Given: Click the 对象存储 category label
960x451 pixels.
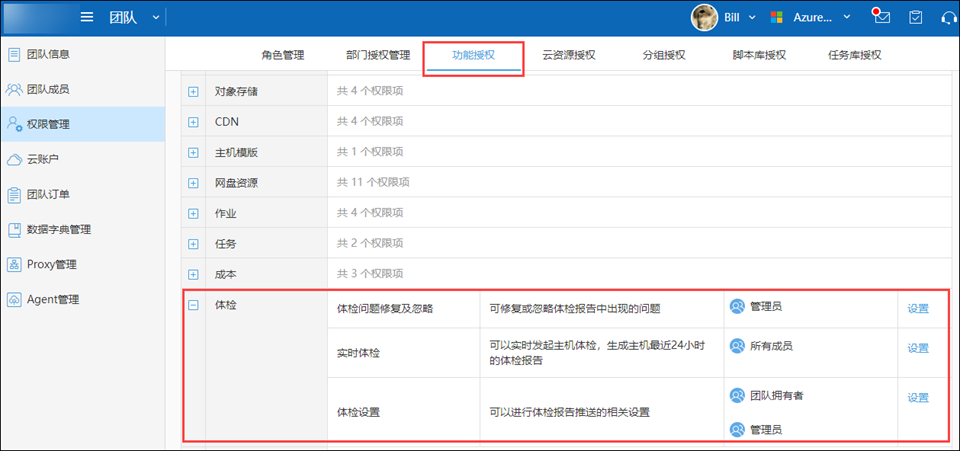Looking at the screenshot, I should pos(236,92).
